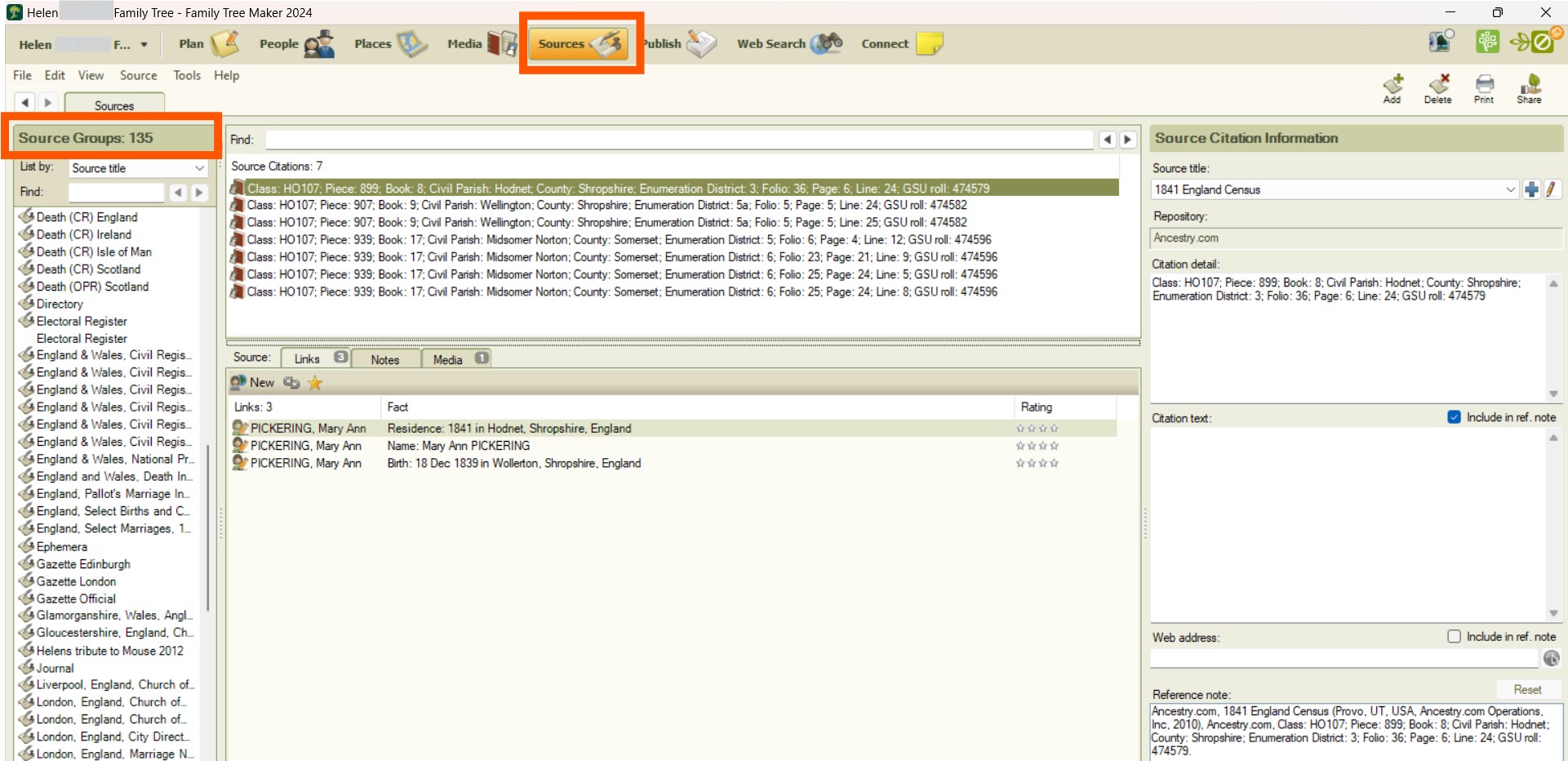Click the Add source toolbar icon
The image size is (1568, 761).
pos(1392,88)
